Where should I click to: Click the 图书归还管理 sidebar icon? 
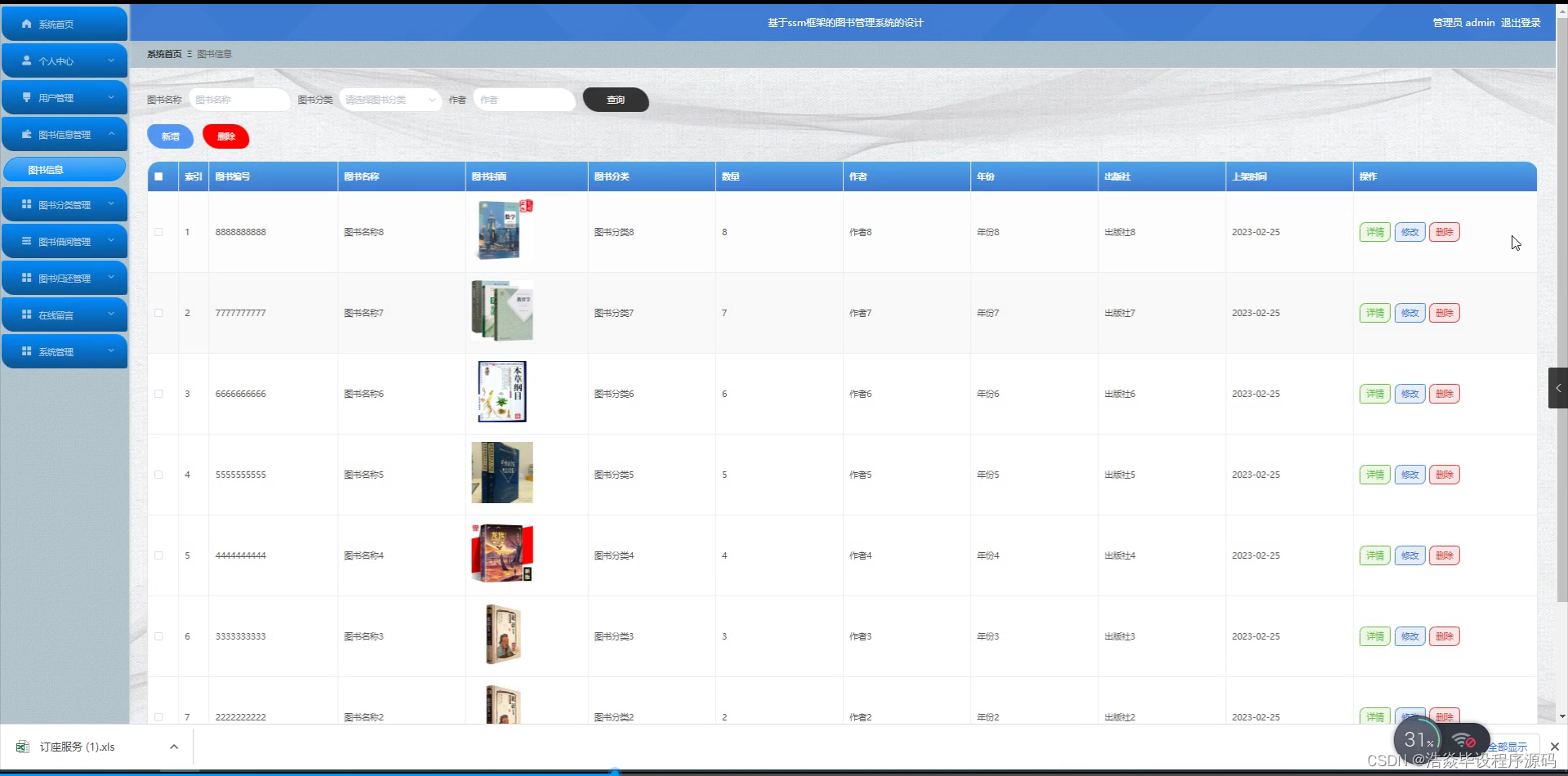click(25, 277)
